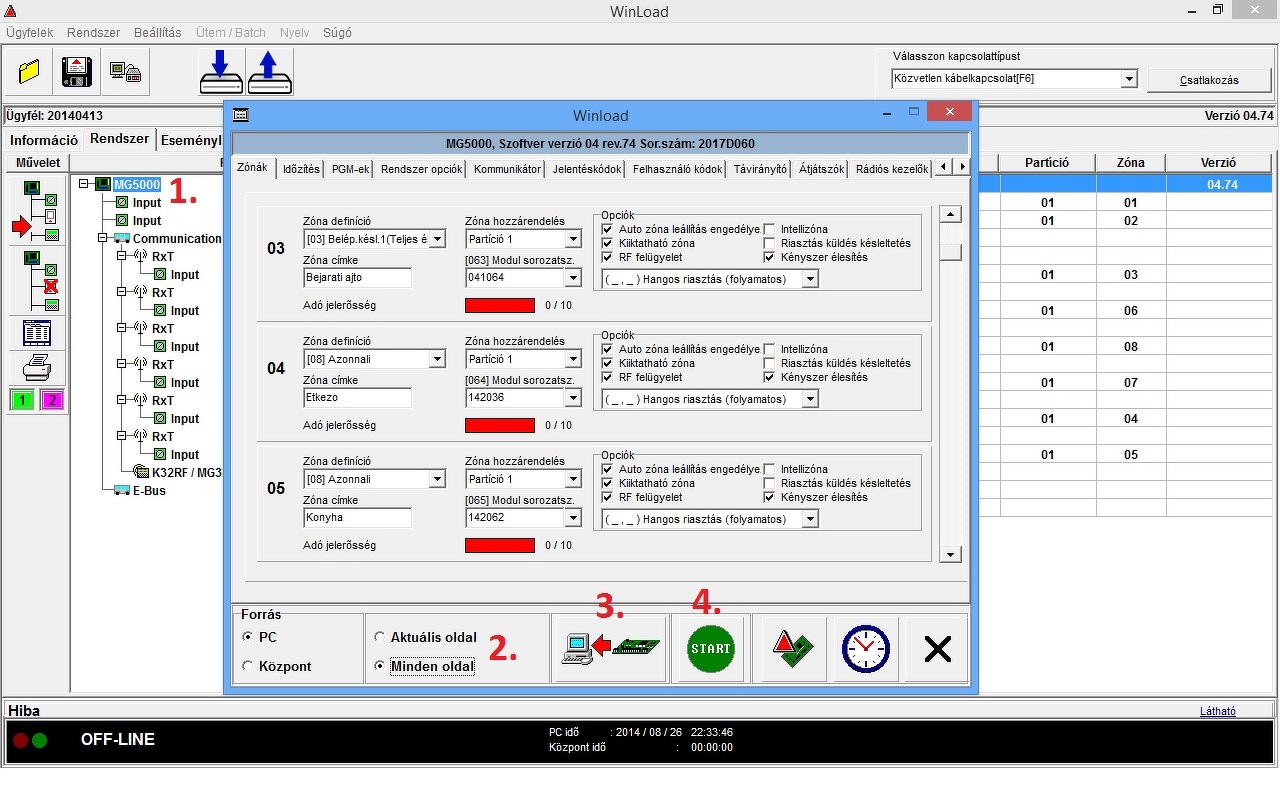
Task: Toggle Kiiktatható zóna for zone 04
Action: pos(608,363)
